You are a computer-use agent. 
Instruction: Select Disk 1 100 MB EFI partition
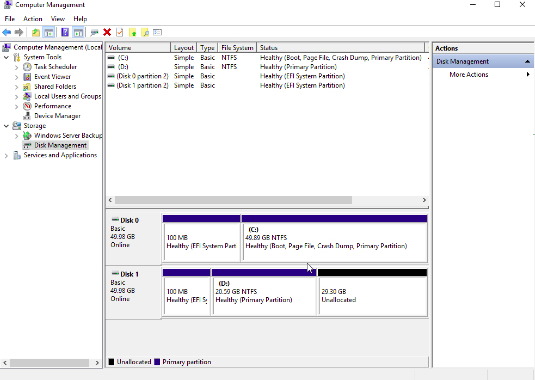click(187, 292)
